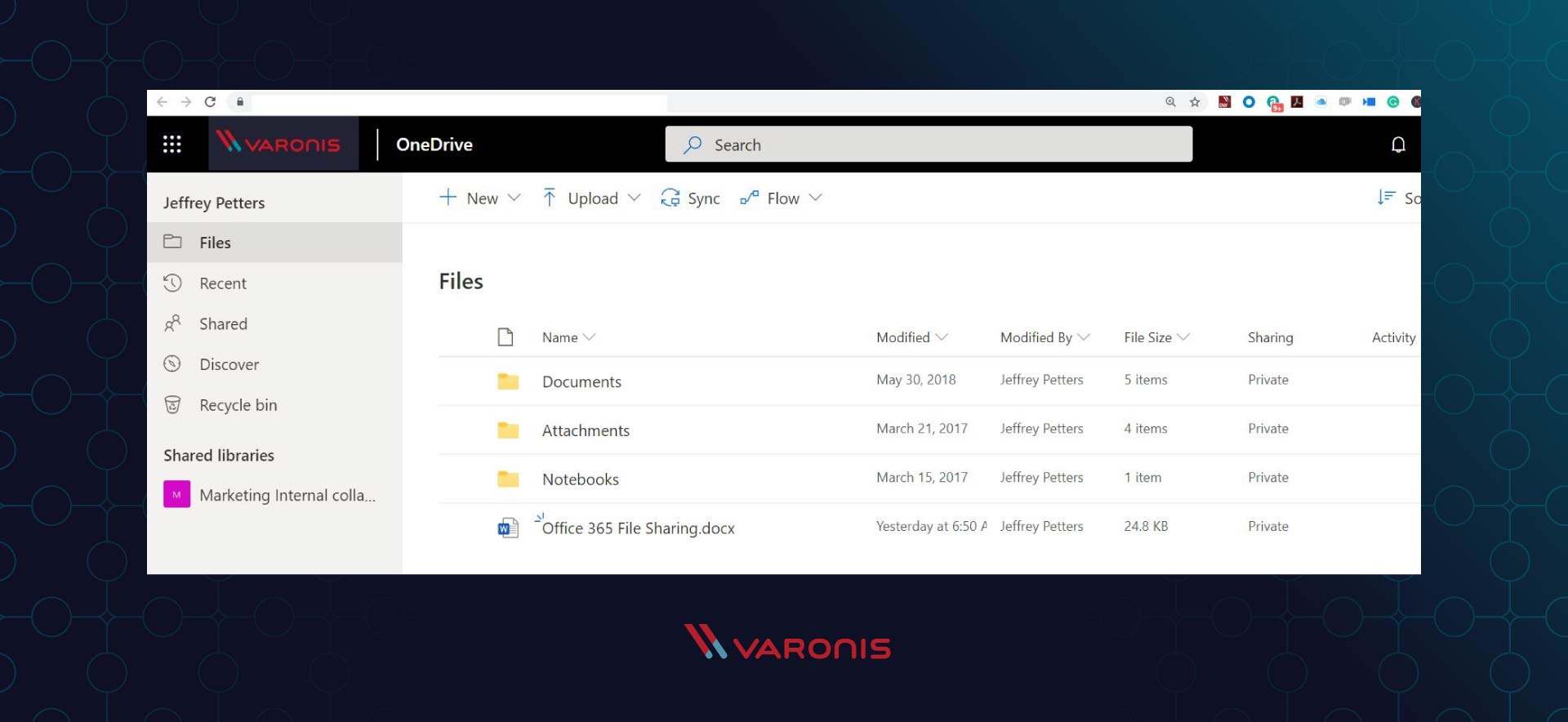
Task: Click the file type column icon
Action: pyautogui.click(x=506, y=337)
